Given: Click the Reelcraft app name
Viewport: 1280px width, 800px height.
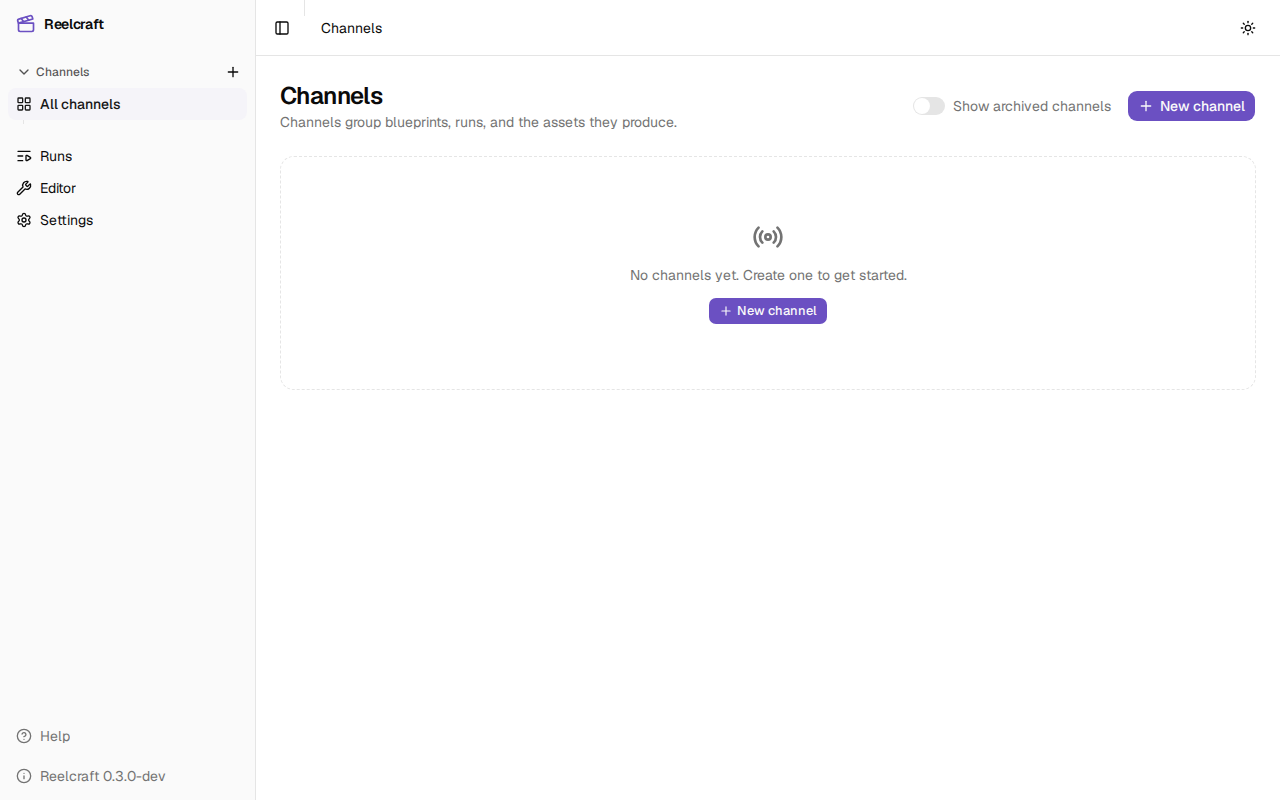Looking at the screenshot, I should click(x=74, y=24).
